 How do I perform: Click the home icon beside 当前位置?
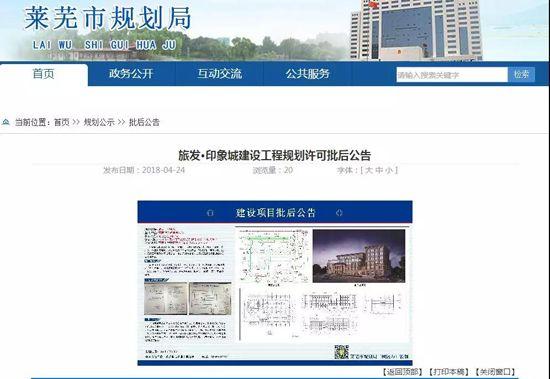6,122
